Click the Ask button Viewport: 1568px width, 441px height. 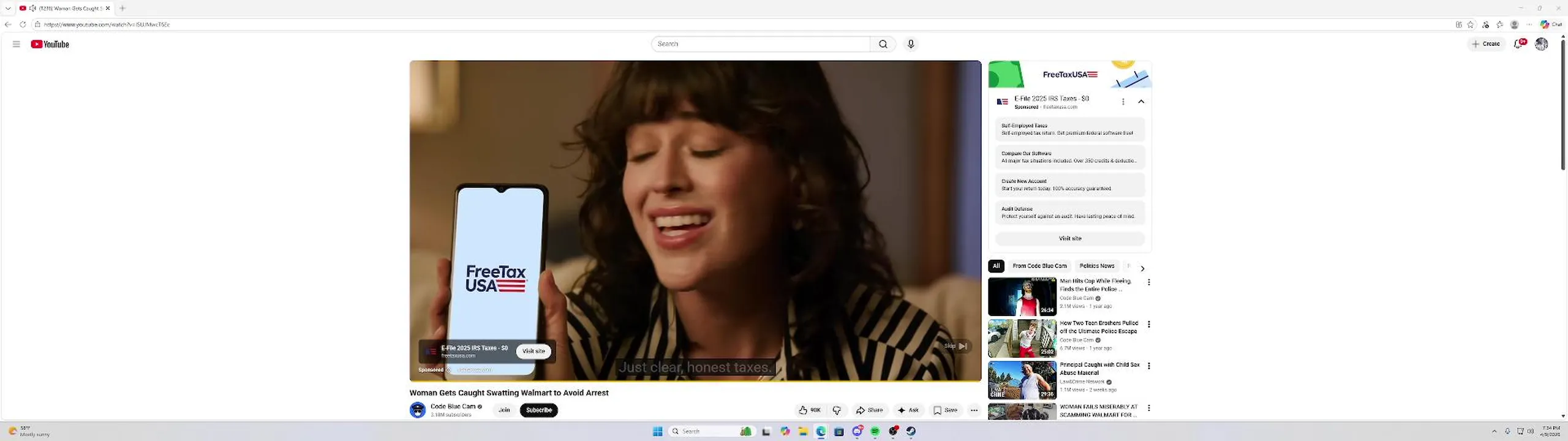click(x=908, y=410)
